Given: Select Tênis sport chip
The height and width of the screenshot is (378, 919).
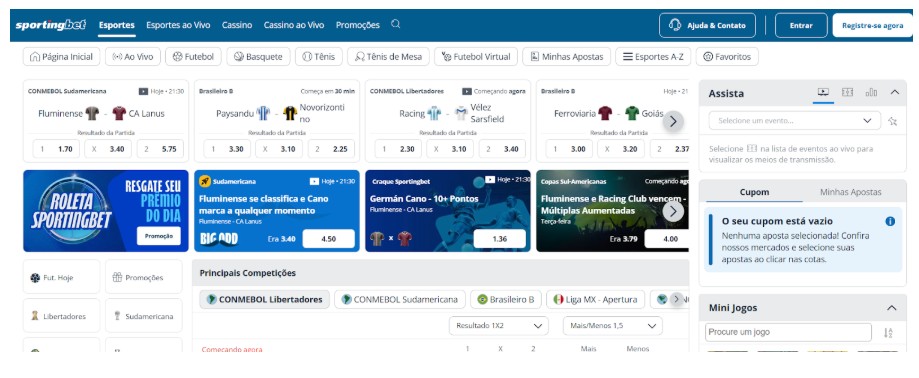Looking at the screenshot, I should coord(319,57).
